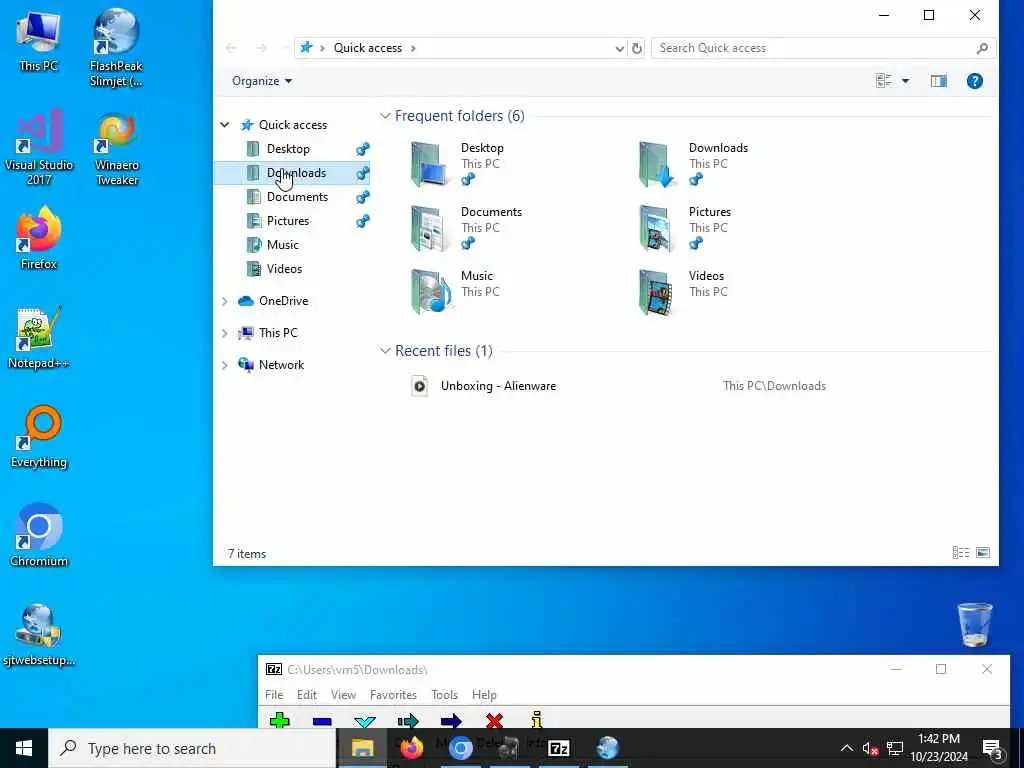Select the Chromium desktop shortcut
The height and width of the screenshot is (768, 1024).
(x=39, y=536)
